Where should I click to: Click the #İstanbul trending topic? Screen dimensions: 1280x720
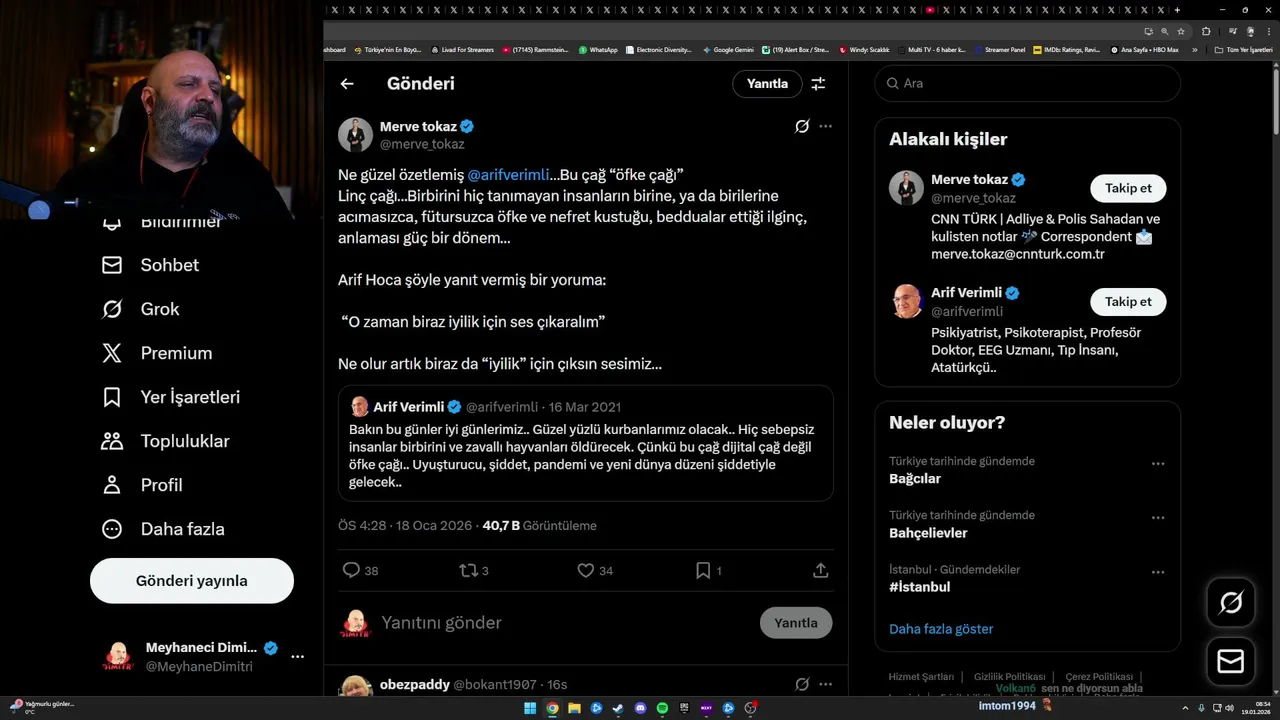point(920,587)
